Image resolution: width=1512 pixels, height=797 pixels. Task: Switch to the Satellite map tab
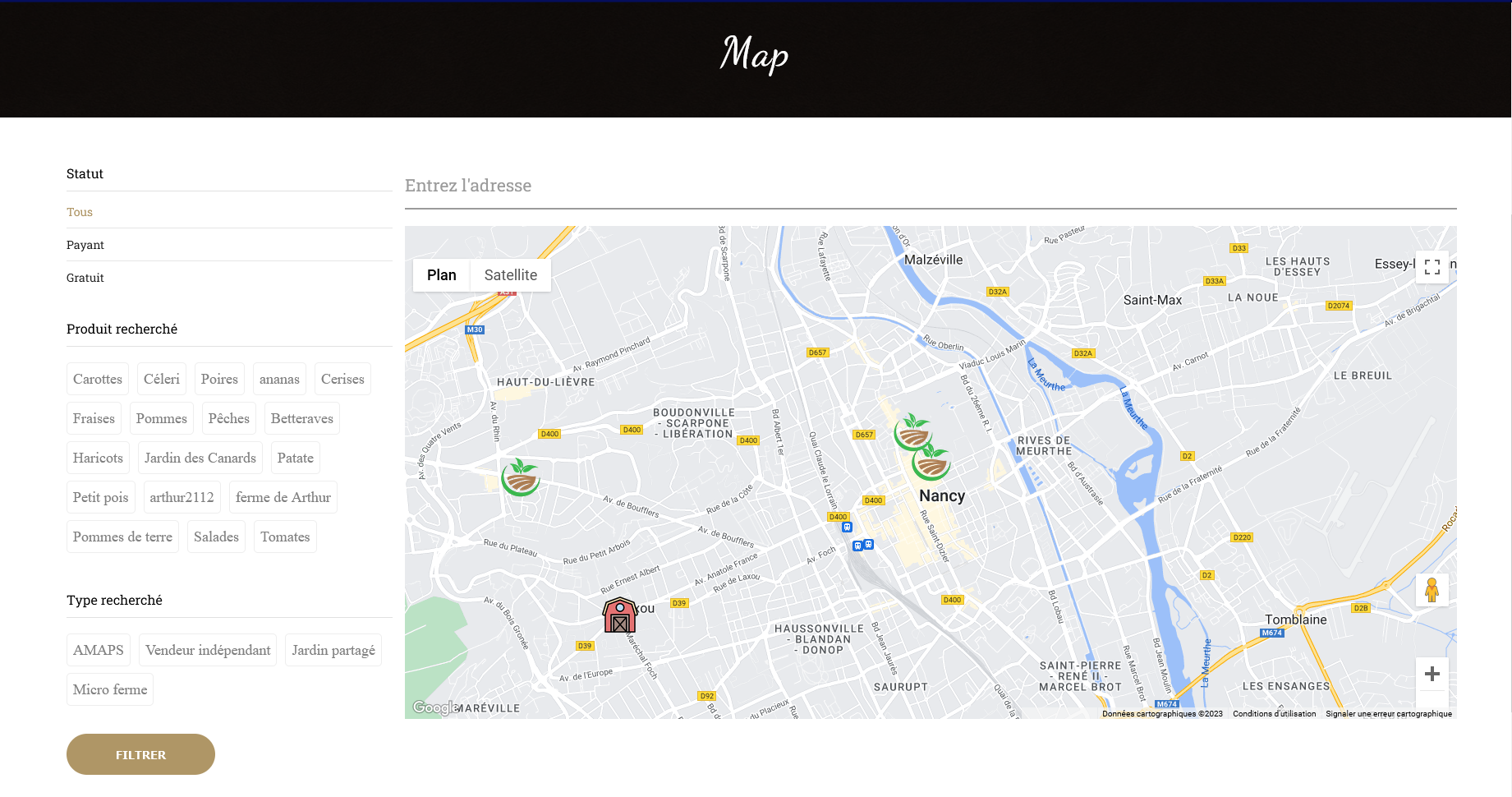pos(510,275)
